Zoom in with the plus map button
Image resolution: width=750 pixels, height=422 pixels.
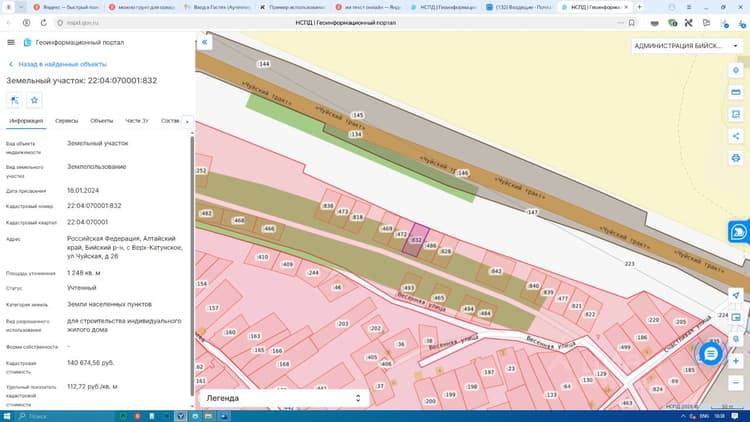pyautogui.click(x=736, y=361)
